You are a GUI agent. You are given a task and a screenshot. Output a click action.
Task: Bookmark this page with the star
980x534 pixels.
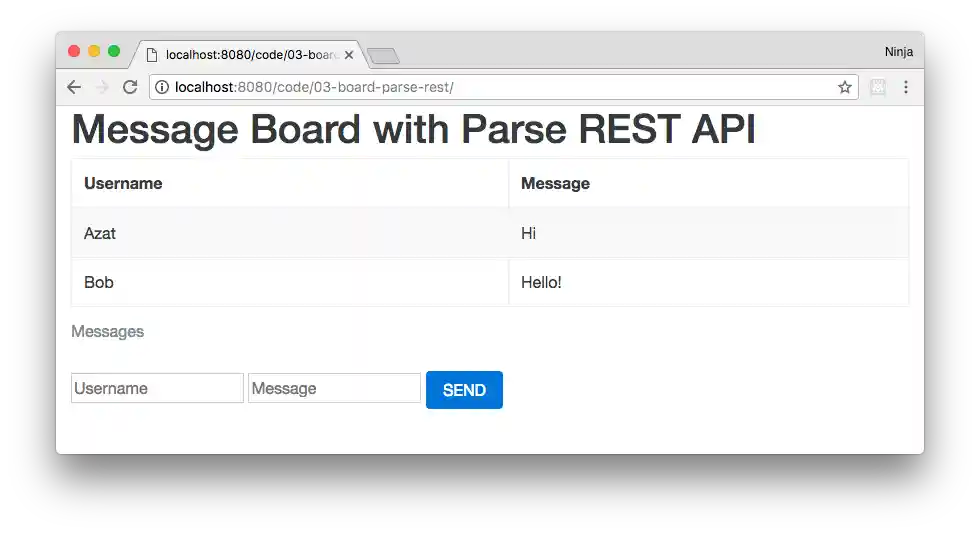pyautogui.click(x=845, y=87)
